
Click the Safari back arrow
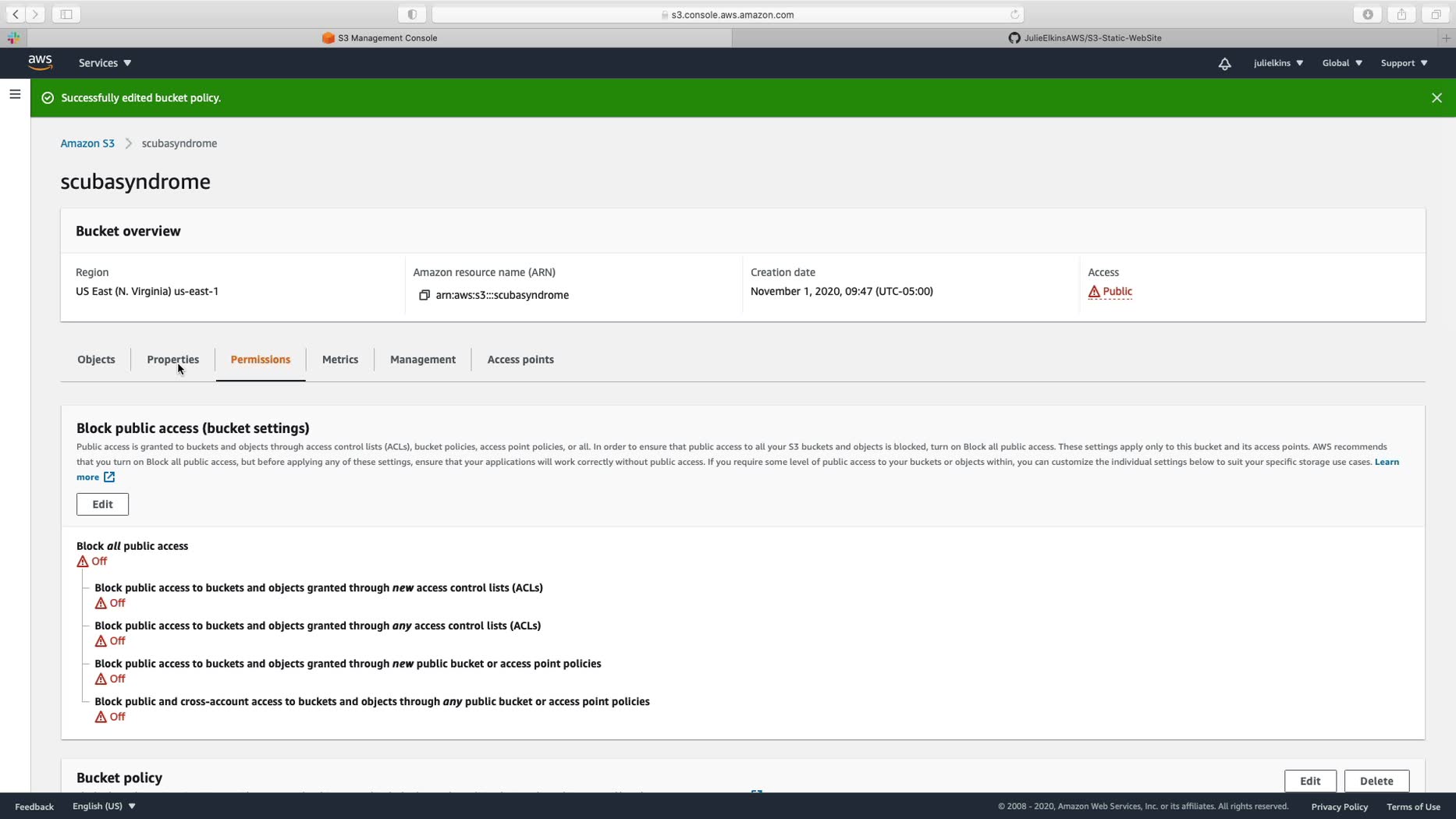pyautogui.click(x=16, y=14)
